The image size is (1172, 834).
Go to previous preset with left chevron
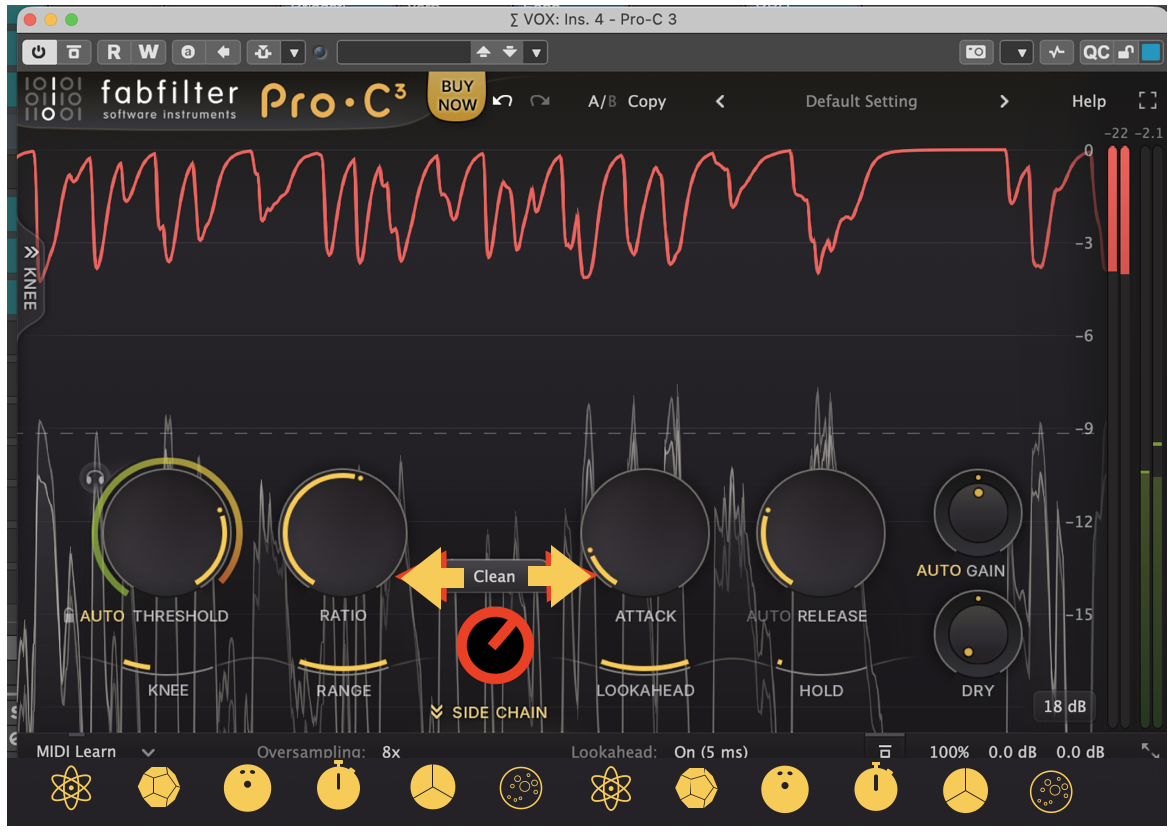point(720,102)
